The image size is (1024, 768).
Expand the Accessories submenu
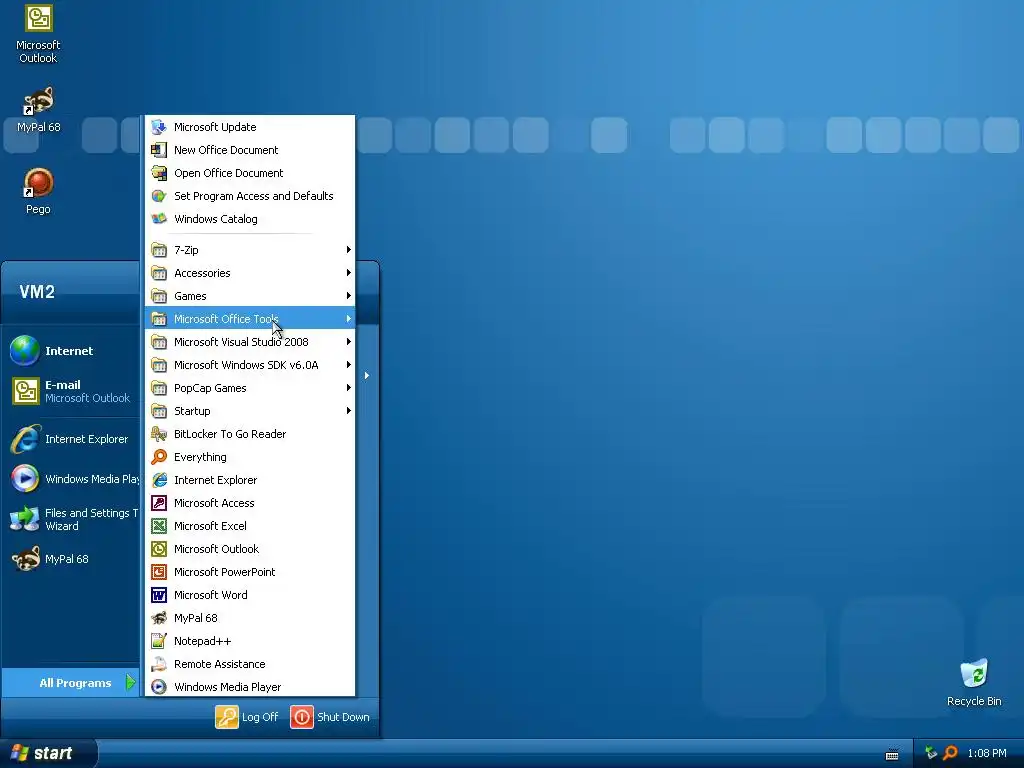tap(250, 273)
